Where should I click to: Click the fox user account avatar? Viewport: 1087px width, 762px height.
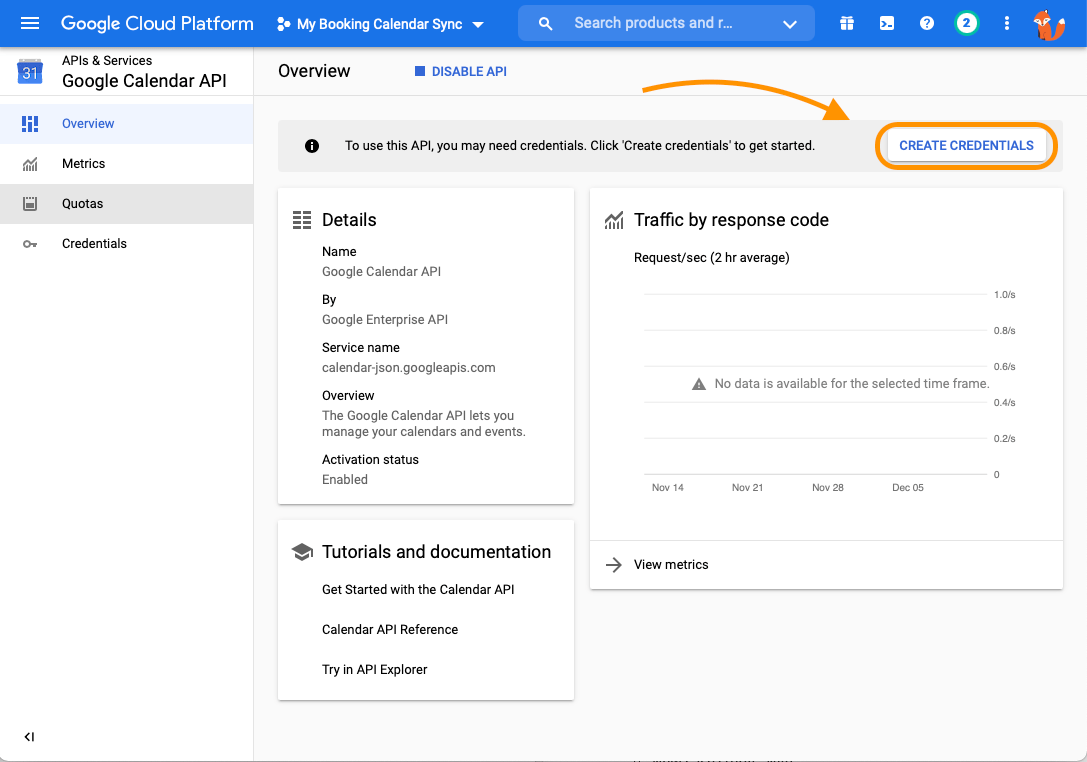[x=1049, y=24]
